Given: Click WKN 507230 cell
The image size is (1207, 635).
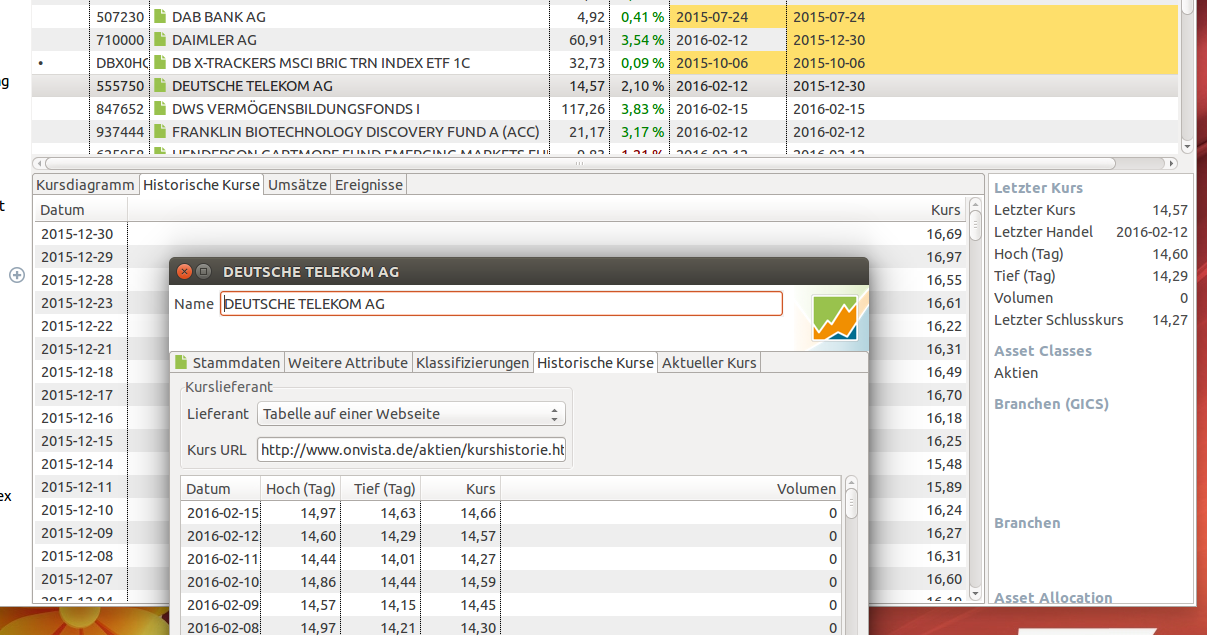Looking at the screenshot, I should [120, 17].
